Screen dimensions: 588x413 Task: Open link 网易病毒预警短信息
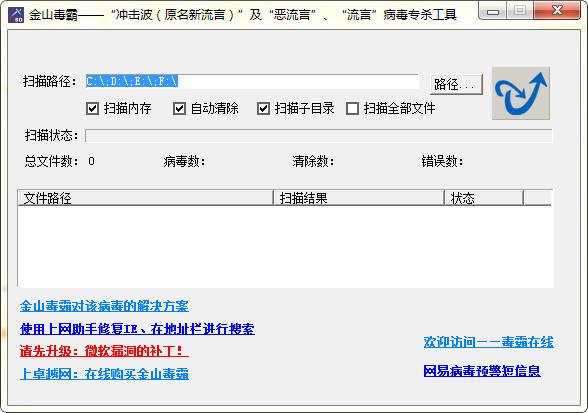pyautogui.click(x=482, y=371)
